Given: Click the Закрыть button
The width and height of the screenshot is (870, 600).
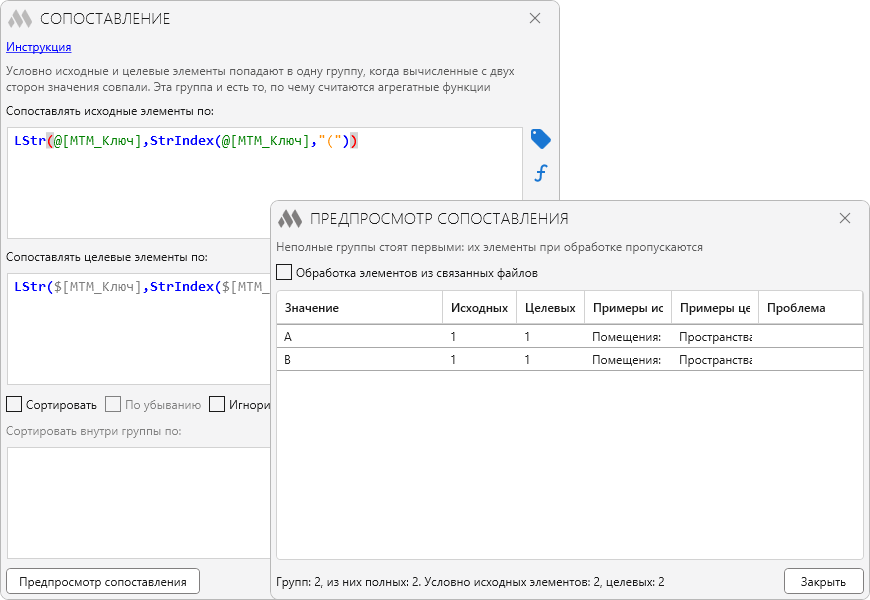Looking at the screenshot, I should tap(823, 582).
